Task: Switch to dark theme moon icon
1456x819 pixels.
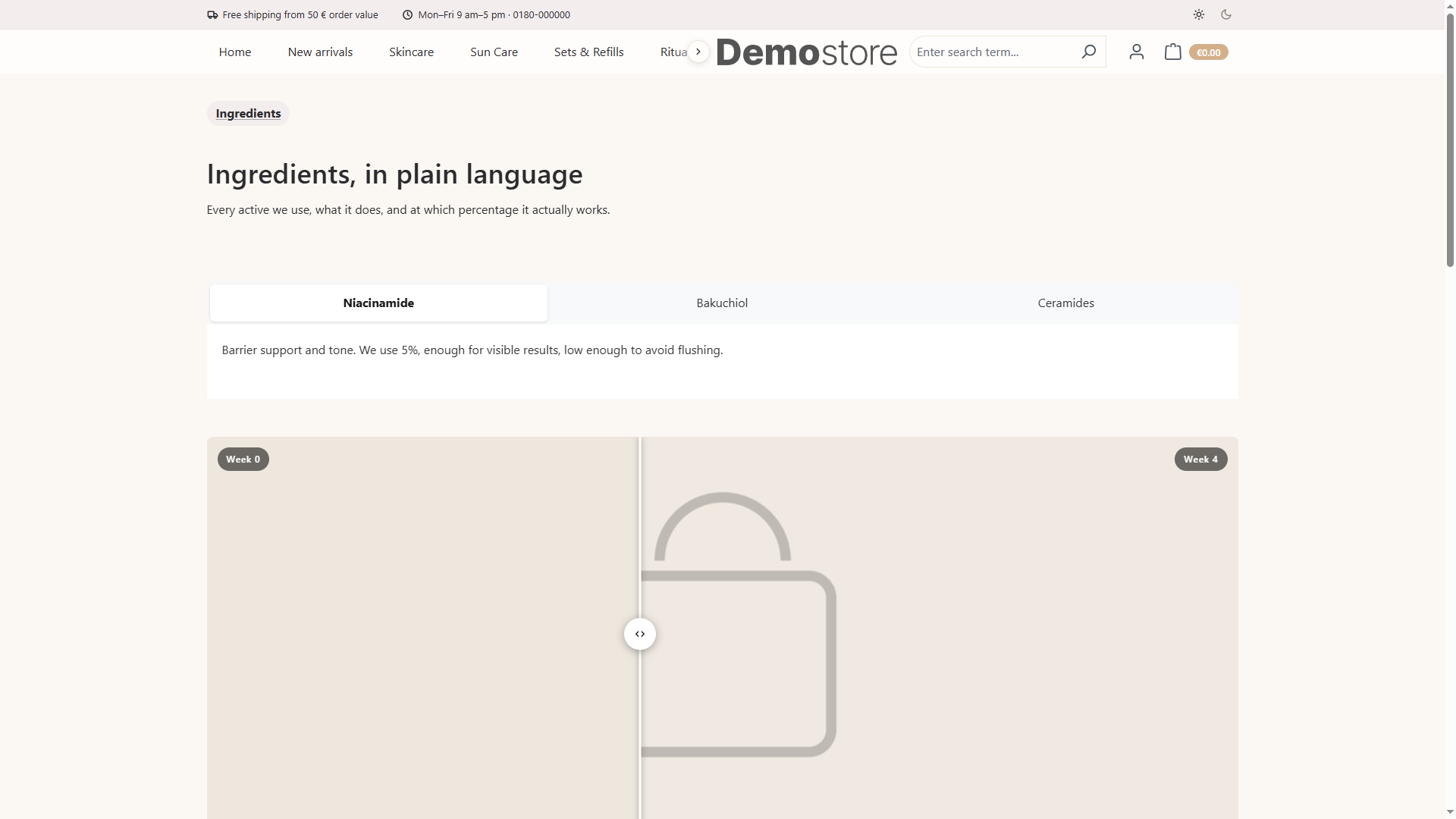Action: coord(1226,14)
